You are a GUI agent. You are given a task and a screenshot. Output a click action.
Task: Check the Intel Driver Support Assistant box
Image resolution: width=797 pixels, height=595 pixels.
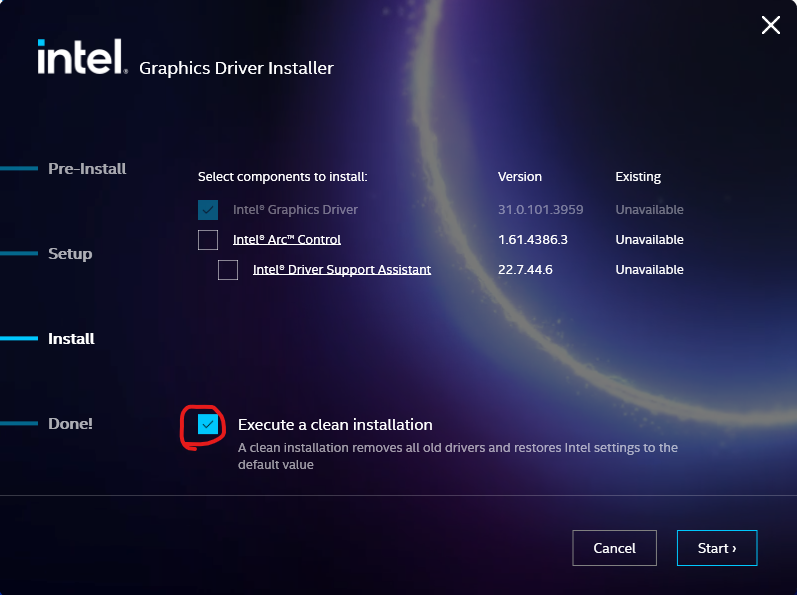coord(228,270)
